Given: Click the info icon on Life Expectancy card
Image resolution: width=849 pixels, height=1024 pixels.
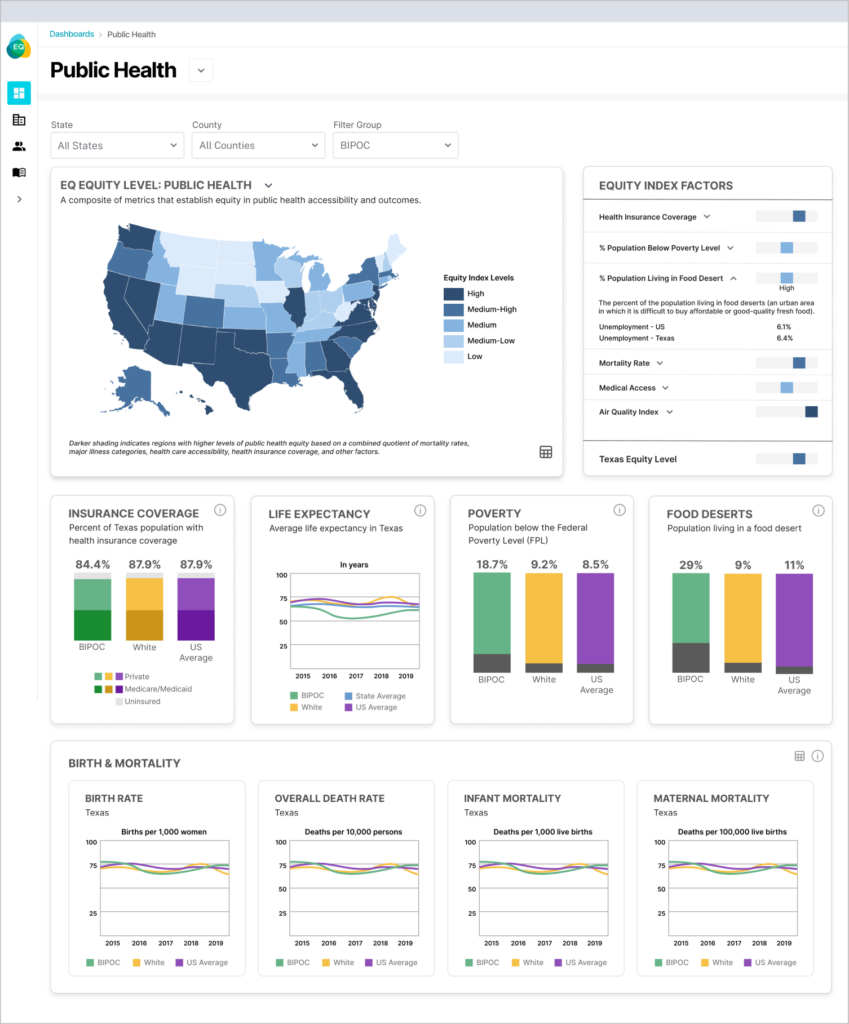Looking at the screenshot, I should 420,511.
